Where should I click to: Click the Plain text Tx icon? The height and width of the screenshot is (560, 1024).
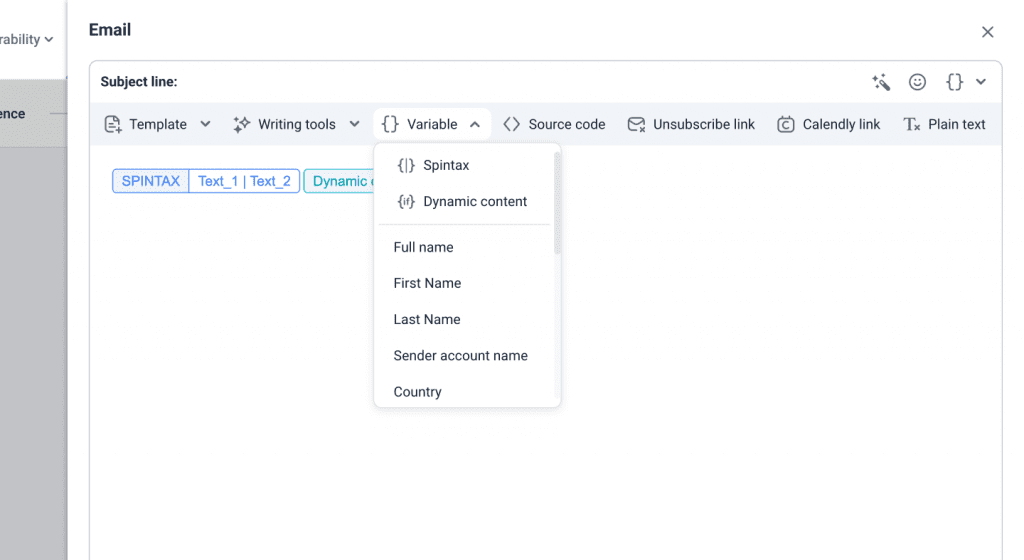[x=911, y=124]
